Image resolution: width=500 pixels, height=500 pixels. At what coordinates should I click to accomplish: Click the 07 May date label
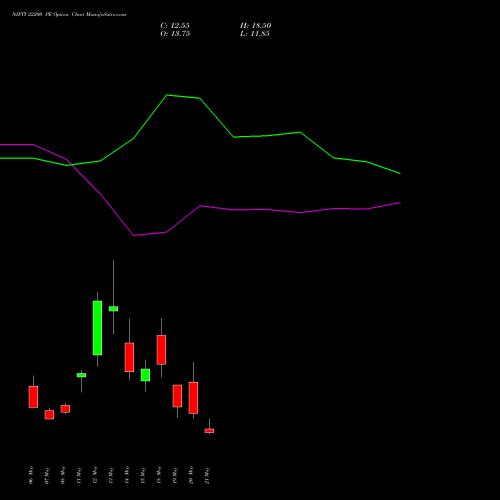pyautogui.click(x=47, y=475)
